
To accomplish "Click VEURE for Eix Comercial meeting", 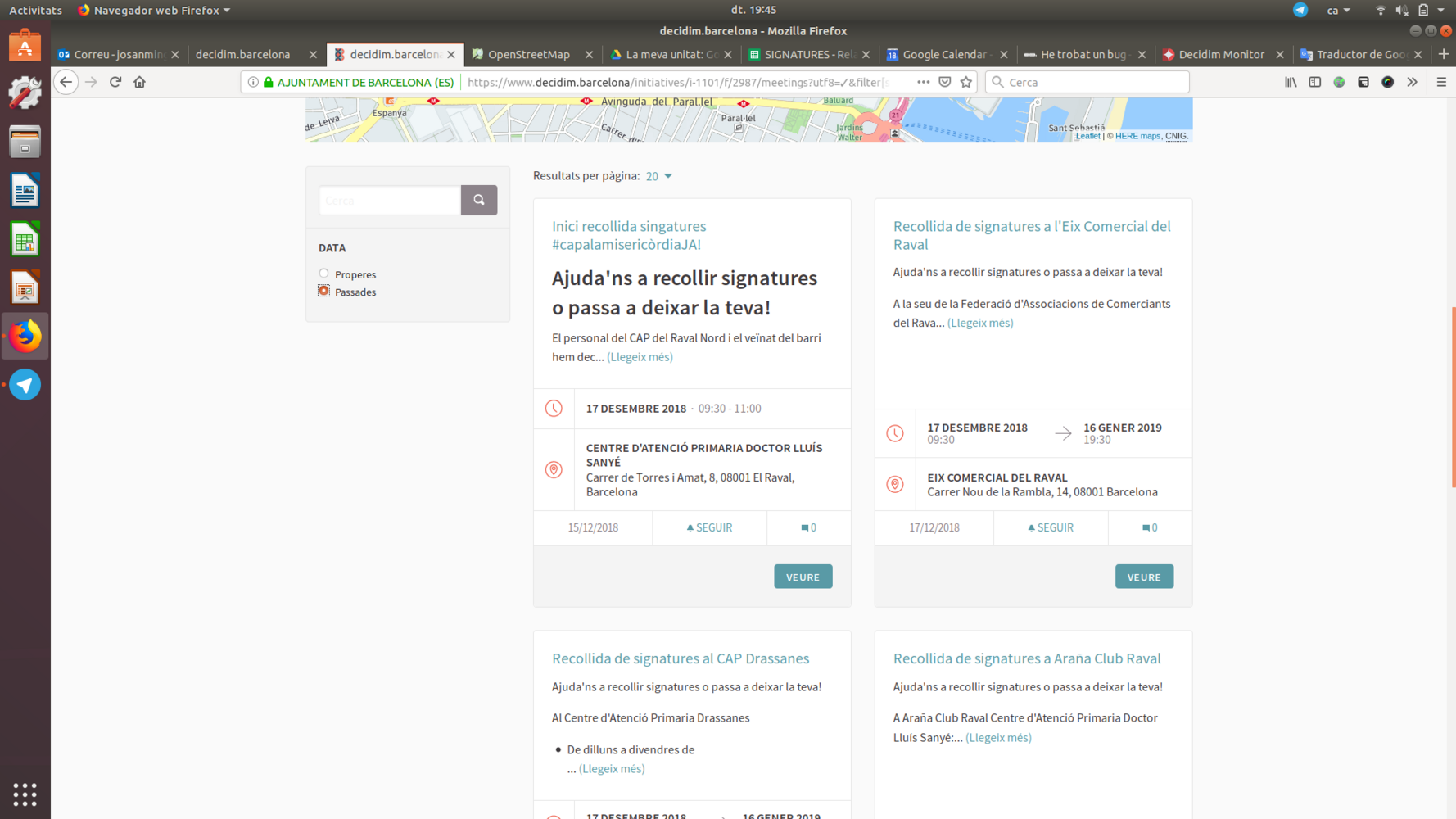I will tap(1144, 577).
